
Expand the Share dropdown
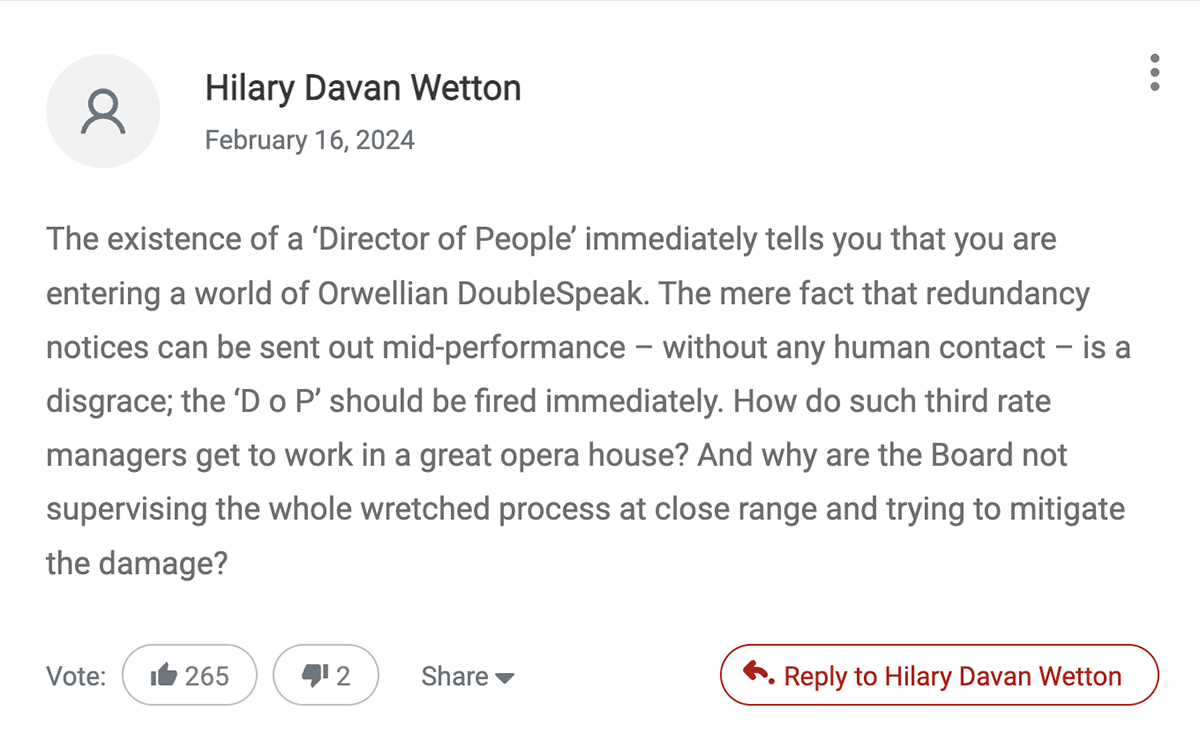click(x=467, y=677)
